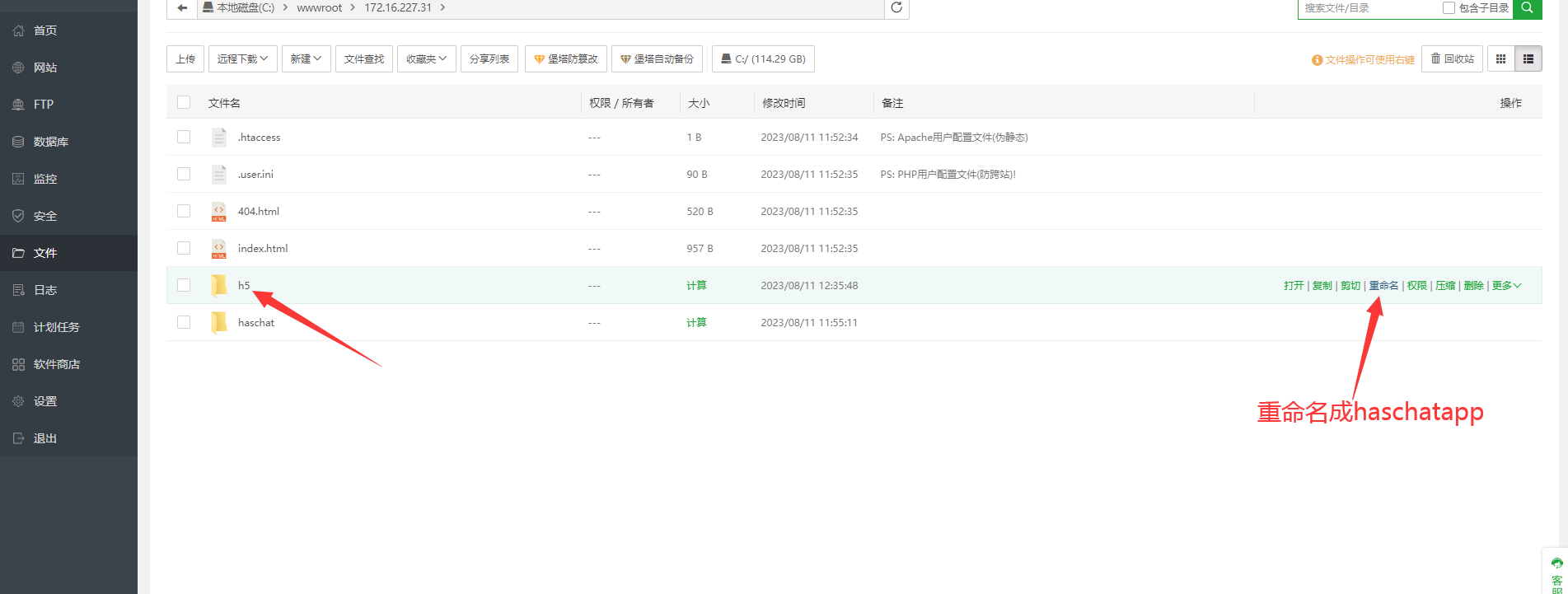The width and height of the screenshot is (1568, 594).
Task: Expand the 更多 menu in h5 row
Action: pyautogui.click(x=1506, y=286)
